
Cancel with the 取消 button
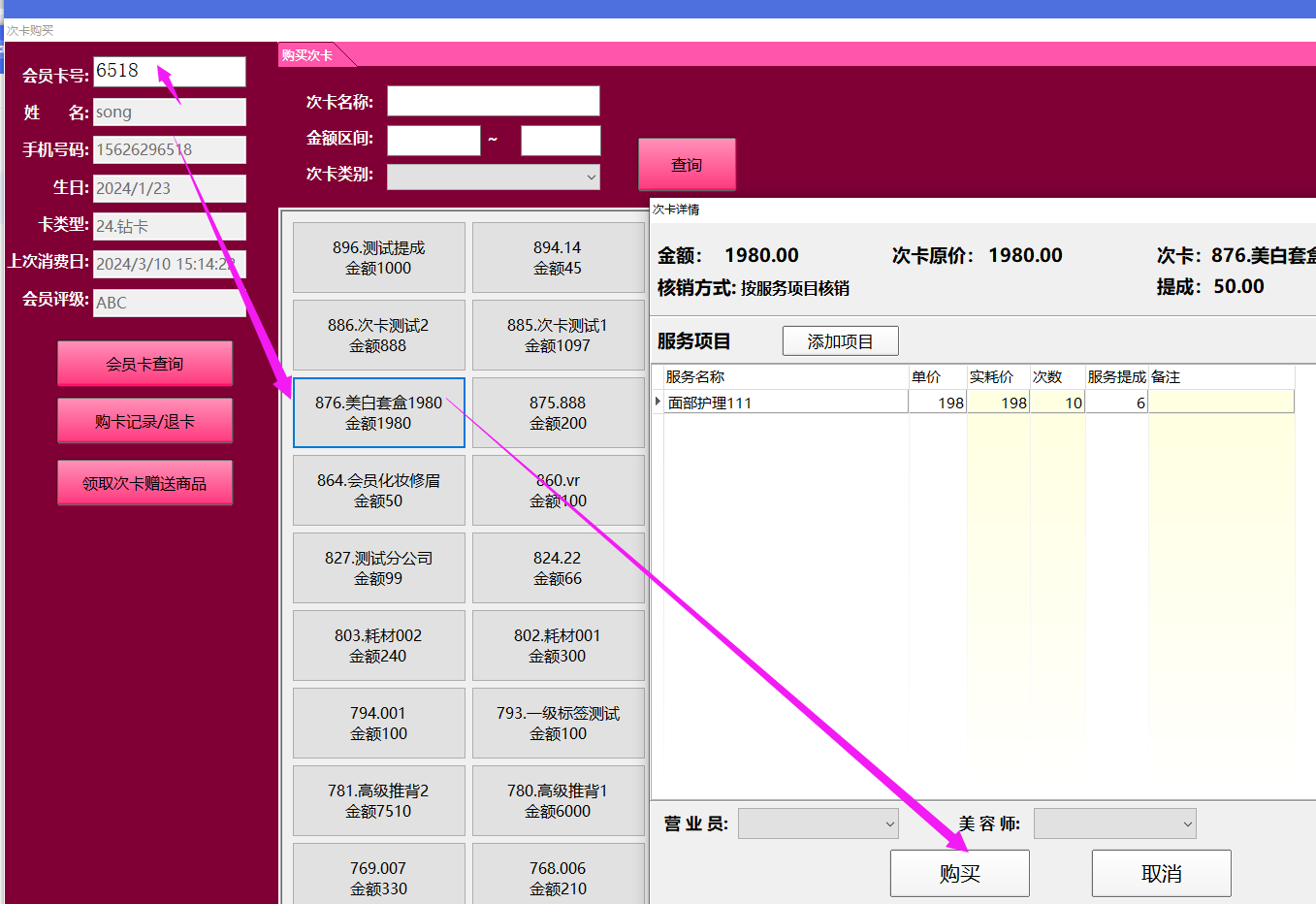point(1161,873)
